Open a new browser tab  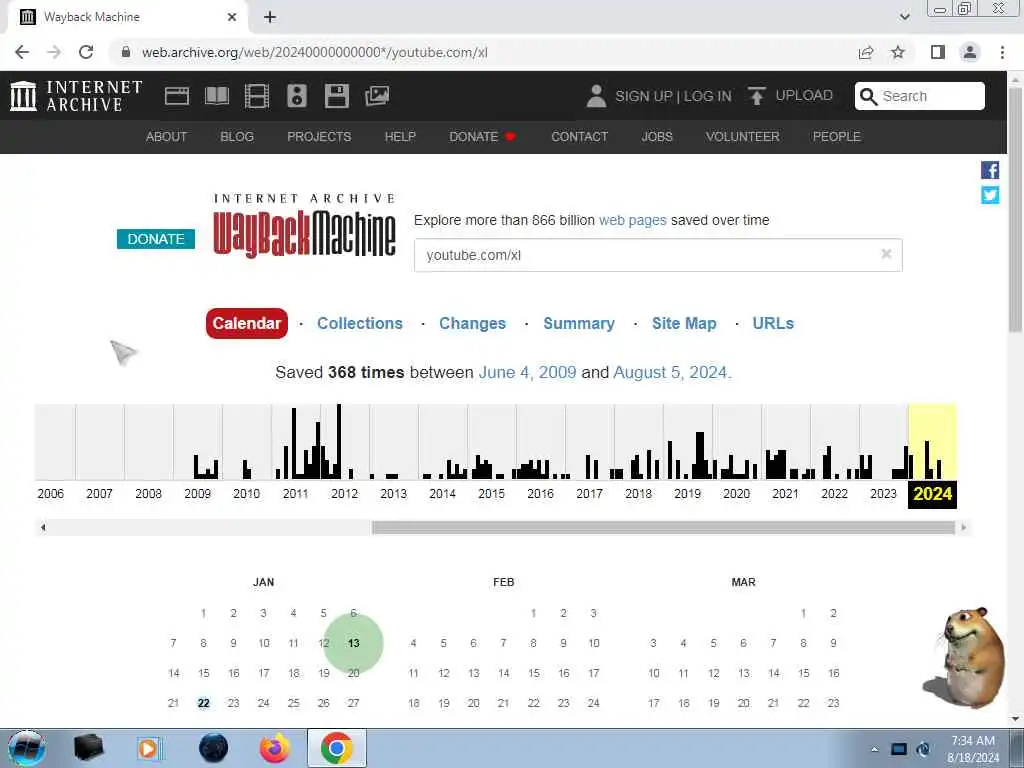[270, 17]
